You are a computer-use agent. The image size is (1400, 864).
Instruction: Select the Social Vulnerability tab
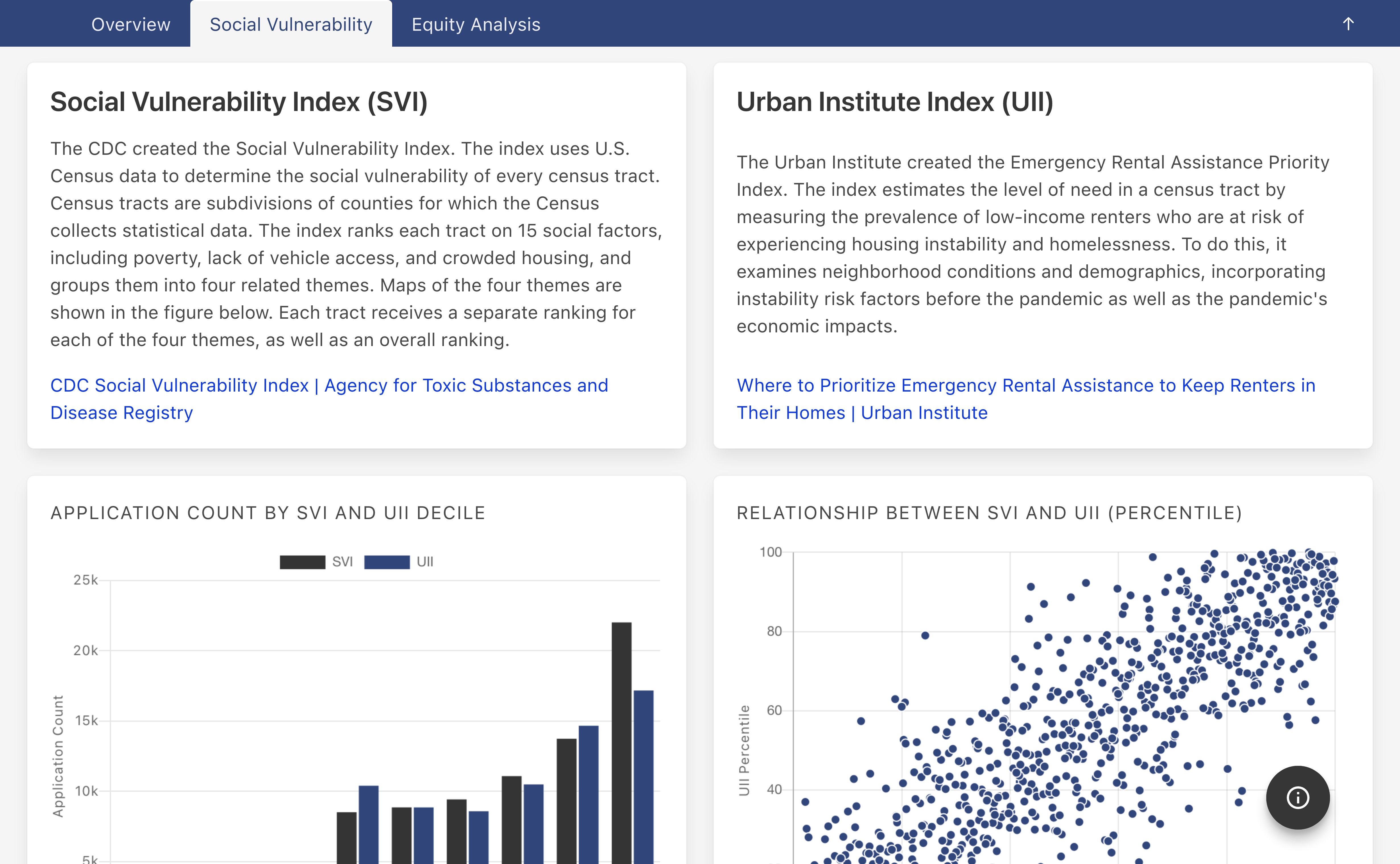(291, 24)
